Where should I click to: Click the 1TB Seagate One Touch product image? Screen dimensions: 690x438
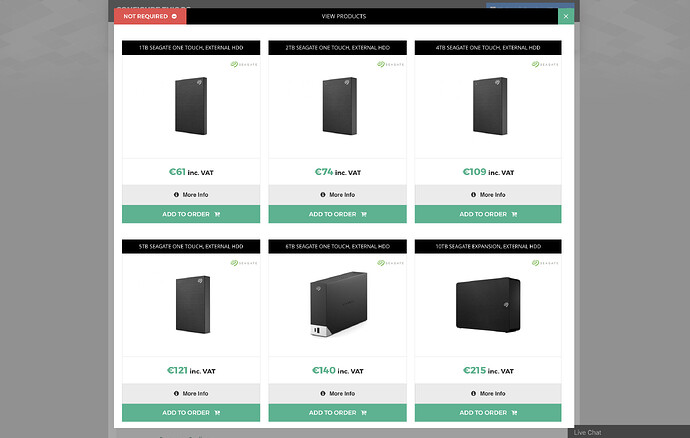click(x=191, y=106)
